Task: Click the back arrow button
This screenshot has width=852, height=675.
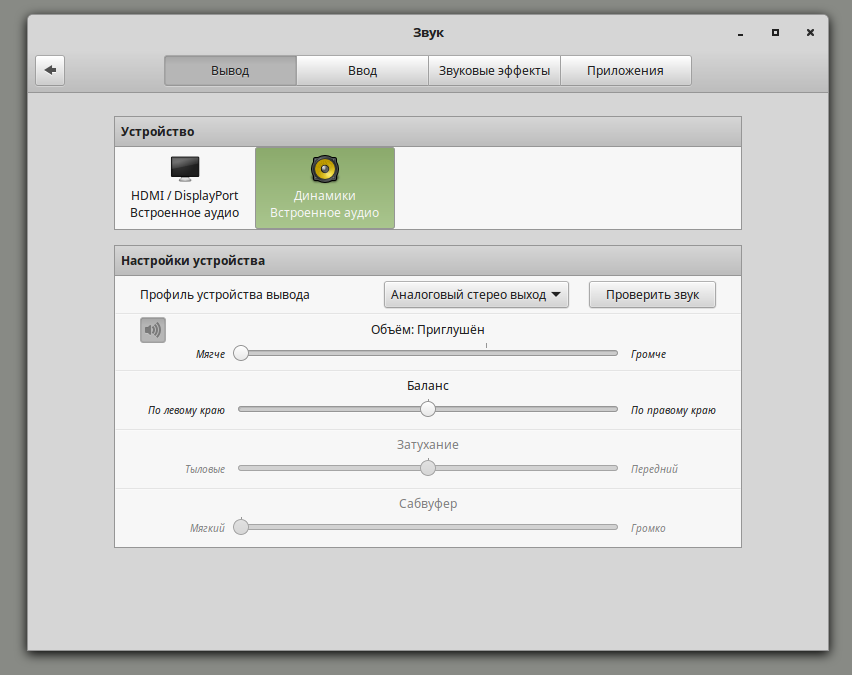Action: tap(50, 71)
